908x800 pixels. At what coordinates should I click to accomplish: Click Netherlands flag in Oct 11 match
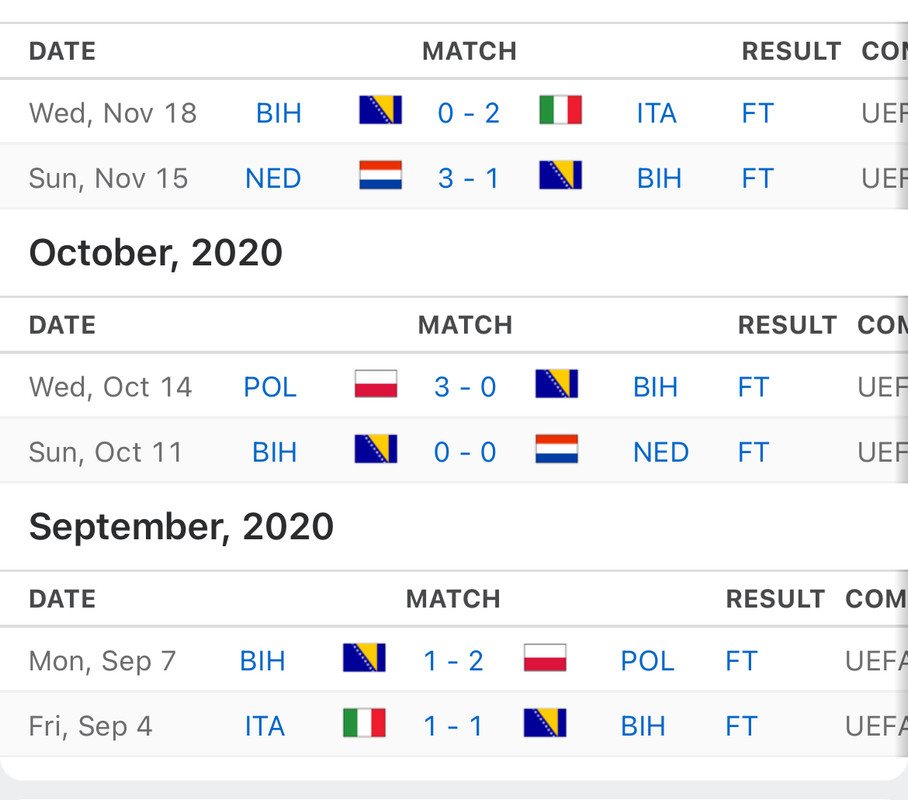point(556,449)
